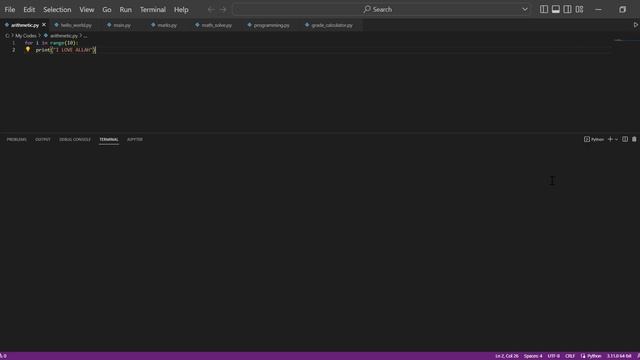Click My Codes in the breadcrumb
Screen dimensions: 640x360
pyautogui.click(x=26, y=36)
